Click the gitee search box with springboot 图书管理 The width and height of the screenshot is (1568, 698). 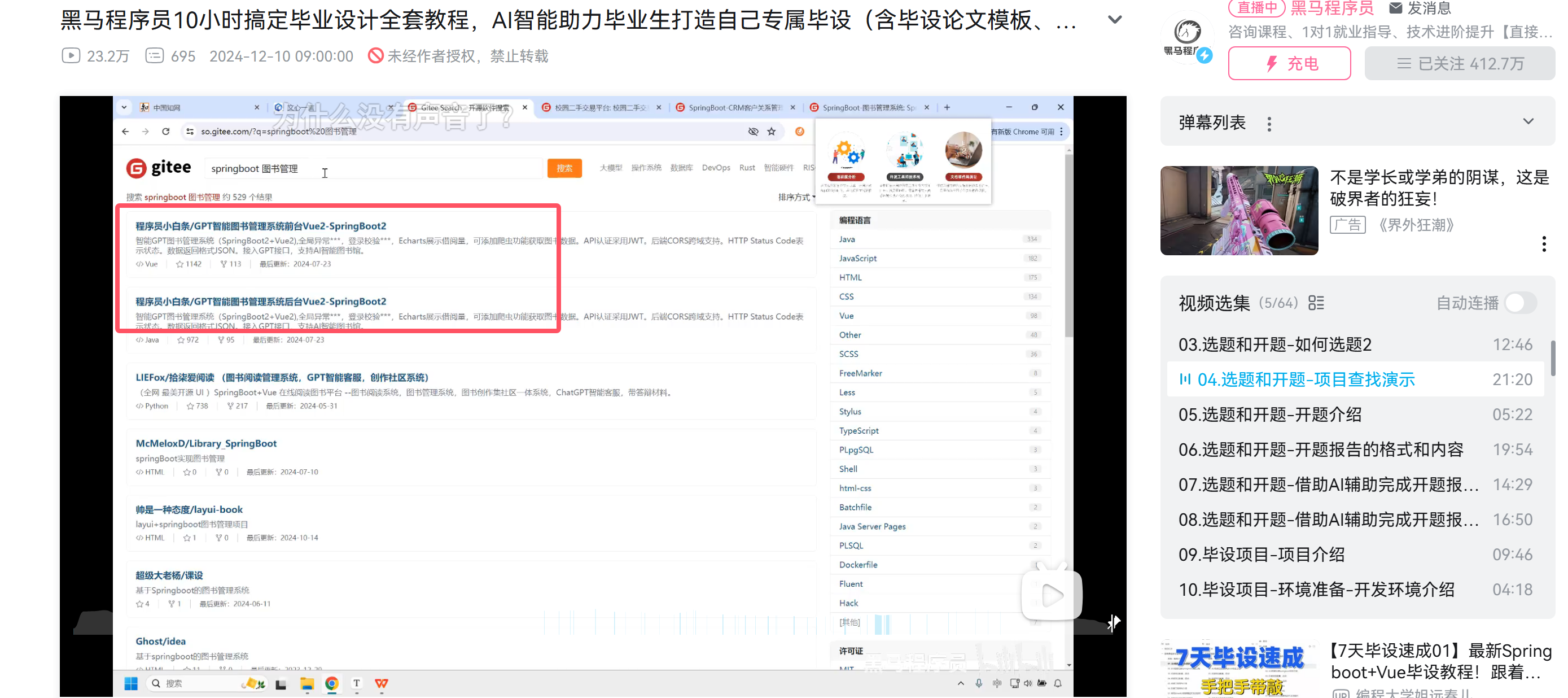coord(373,168)
